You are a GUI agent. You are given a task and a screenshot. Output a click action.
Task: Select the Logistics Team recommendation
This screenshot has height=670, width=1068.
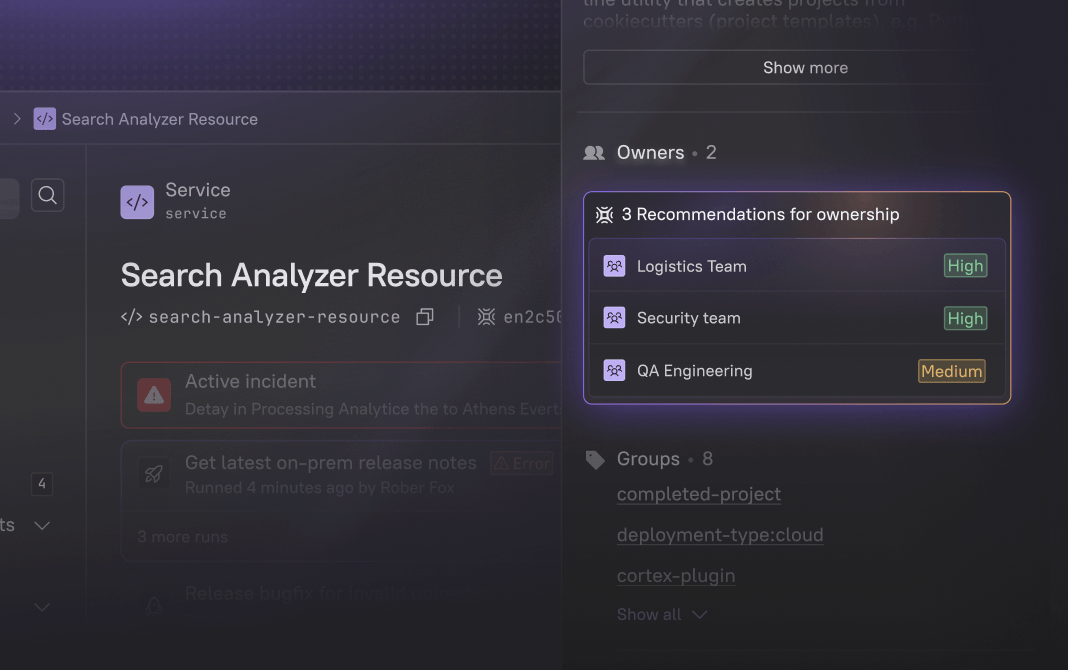tap(797, 266)
